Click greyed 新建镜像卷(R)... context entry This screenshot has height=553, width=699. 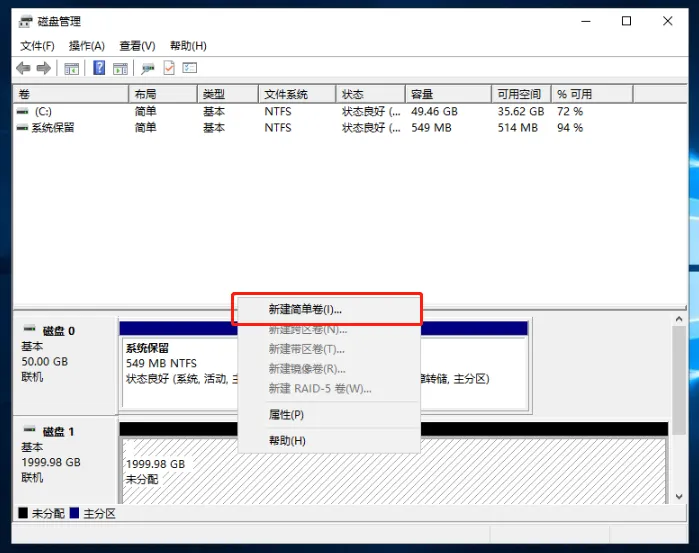329,368
